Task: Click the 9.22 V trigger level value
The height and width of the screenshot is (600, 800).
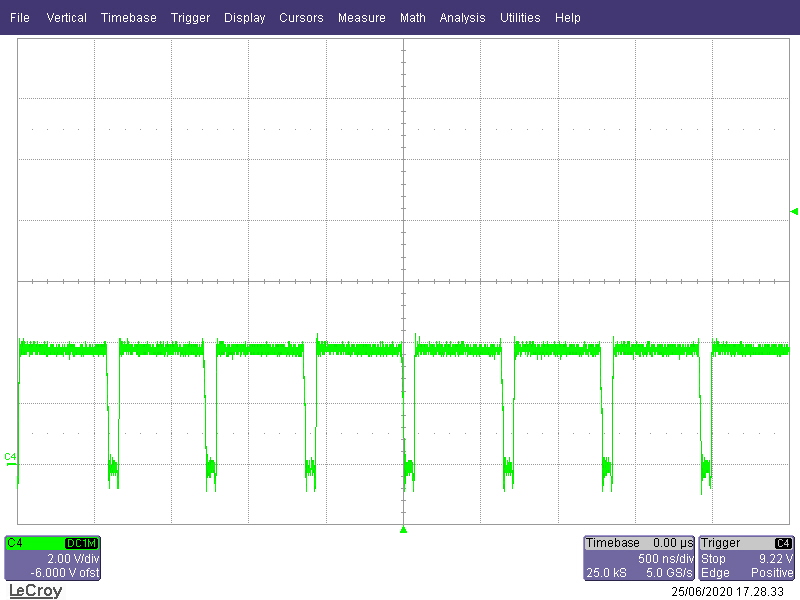Action: (x=776, y=558)
